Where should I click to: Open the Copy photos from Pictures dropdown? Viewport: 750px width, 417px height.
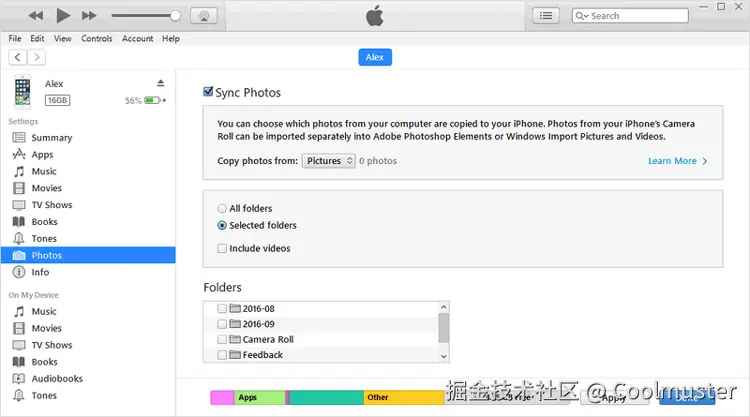[329, 161]
